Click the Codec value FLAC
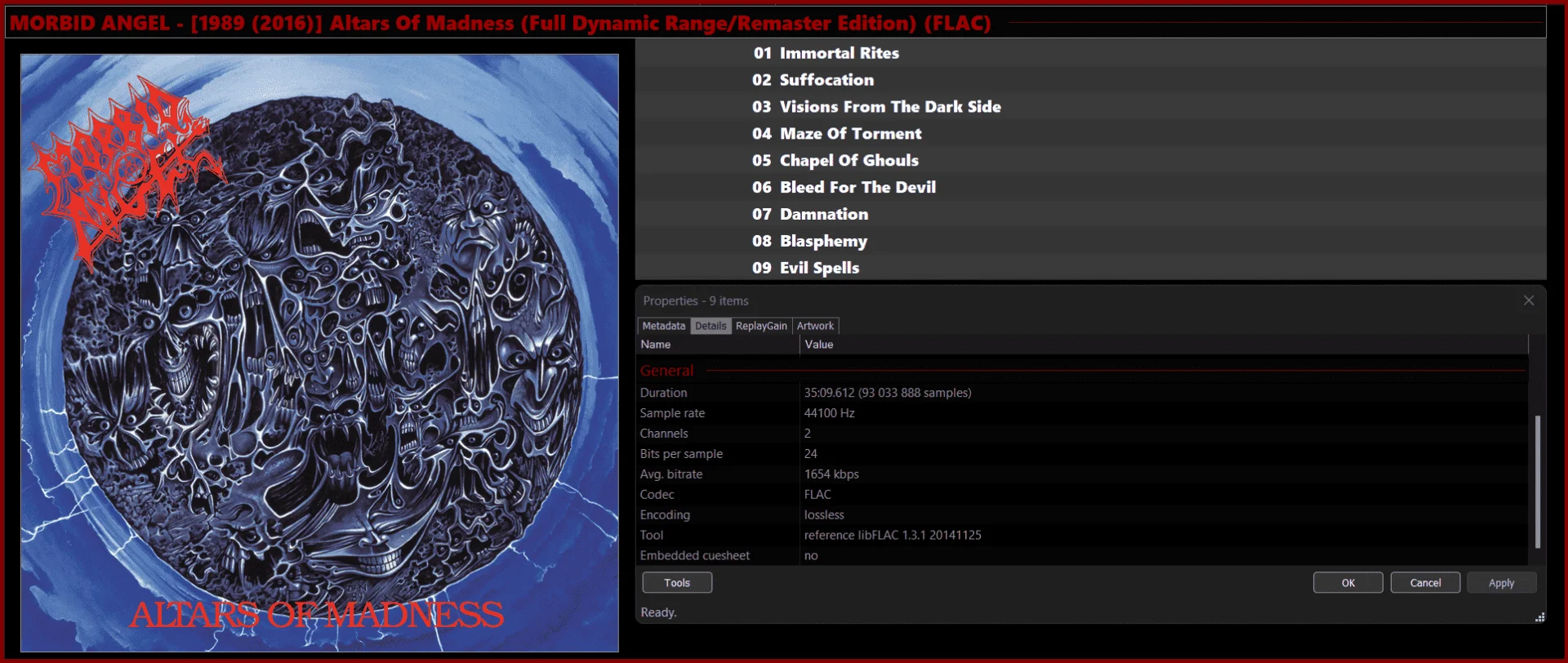 pyautogui.click(x=817, y=495)
